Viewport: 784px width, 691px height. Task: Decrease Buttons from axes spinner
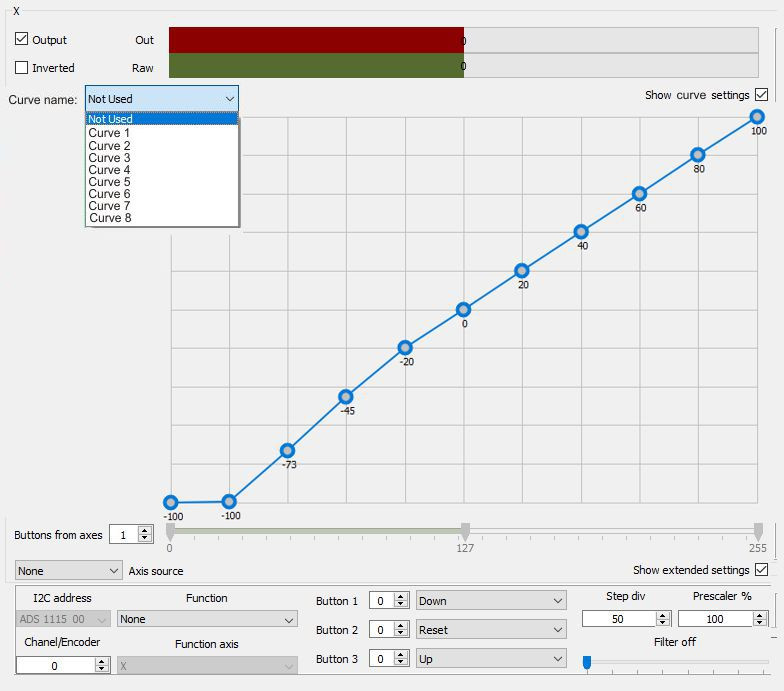coord(145,538)
